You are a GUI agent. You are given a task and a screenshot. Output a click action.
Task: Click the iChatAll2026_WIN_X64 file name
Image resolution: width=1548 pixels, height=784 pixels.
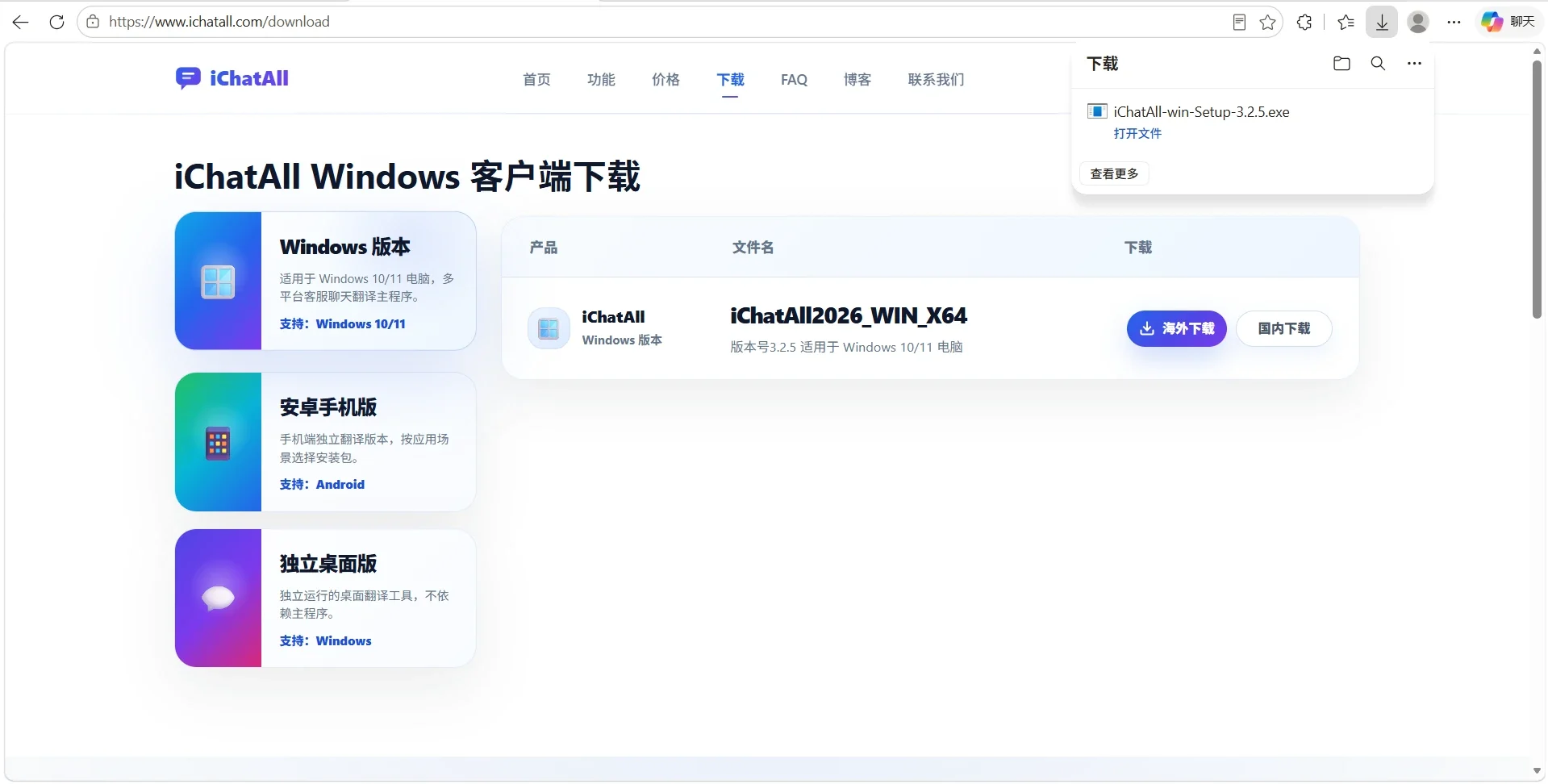coord(849,316)
